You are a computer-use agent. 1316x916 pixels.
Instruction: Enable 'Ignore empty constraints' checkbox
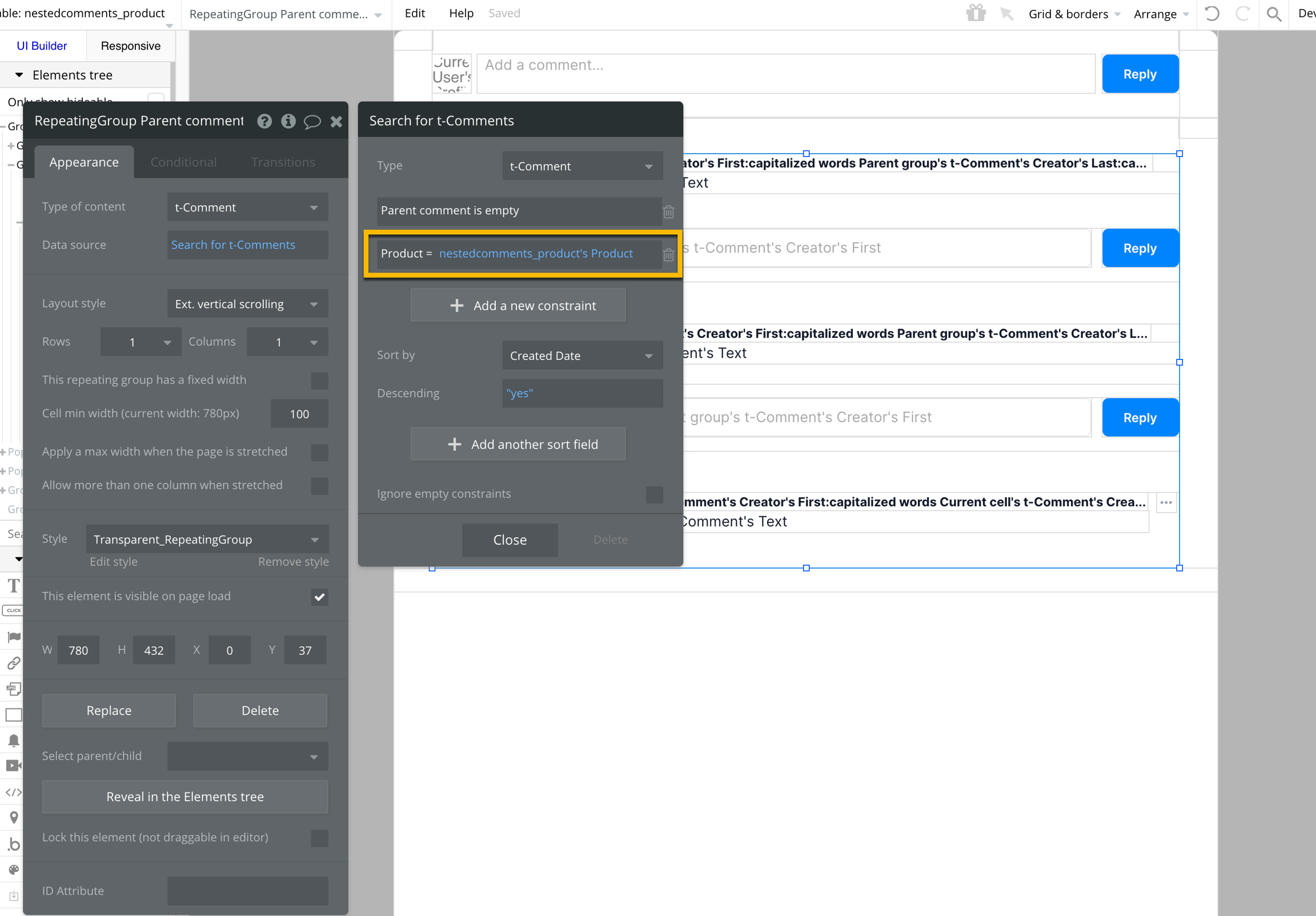pyautogui.click(x=654, y=494)
